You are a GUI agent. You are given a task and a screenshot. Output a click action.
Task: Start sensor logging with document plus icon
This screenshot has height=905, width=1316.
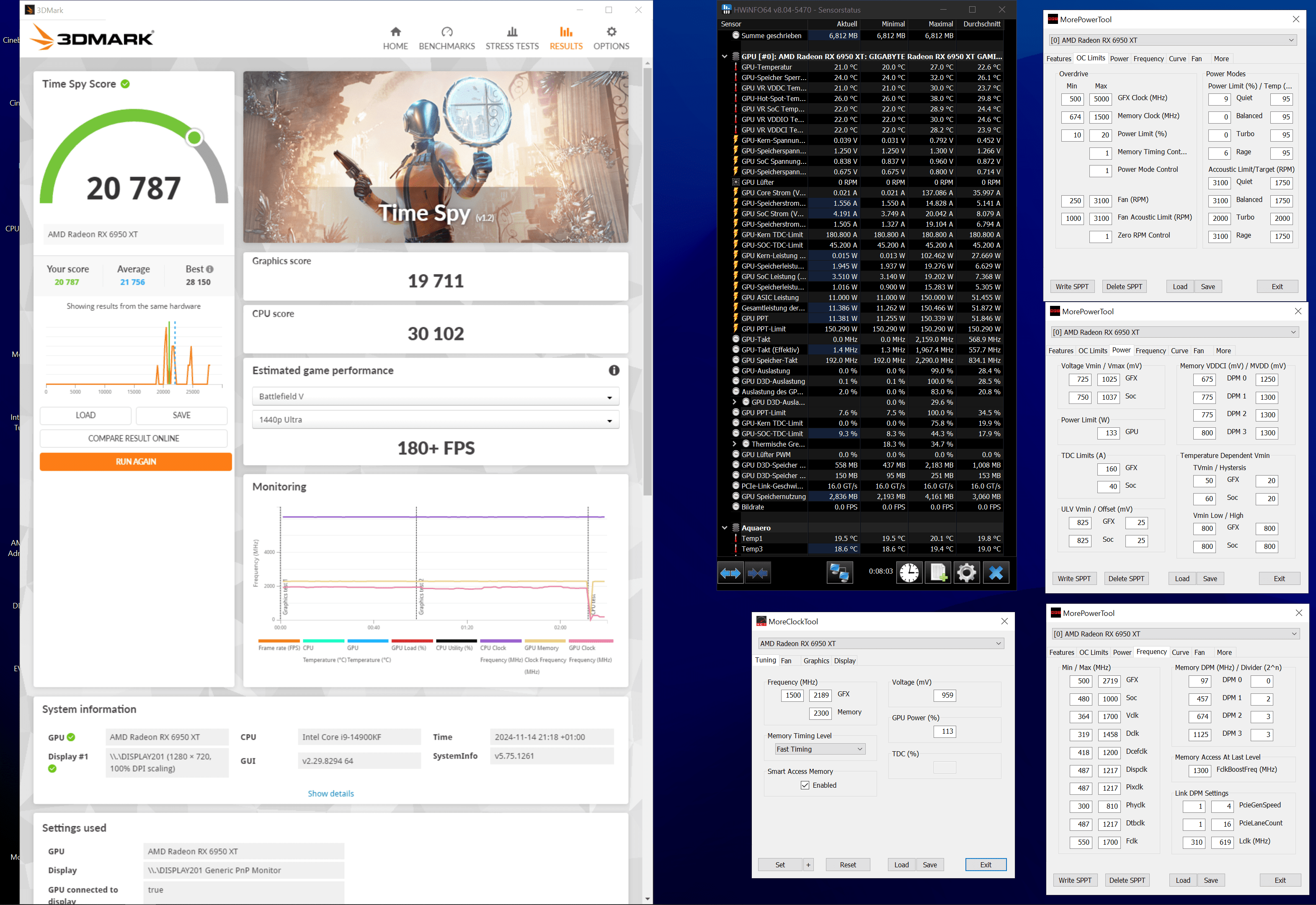coord(938,573)
